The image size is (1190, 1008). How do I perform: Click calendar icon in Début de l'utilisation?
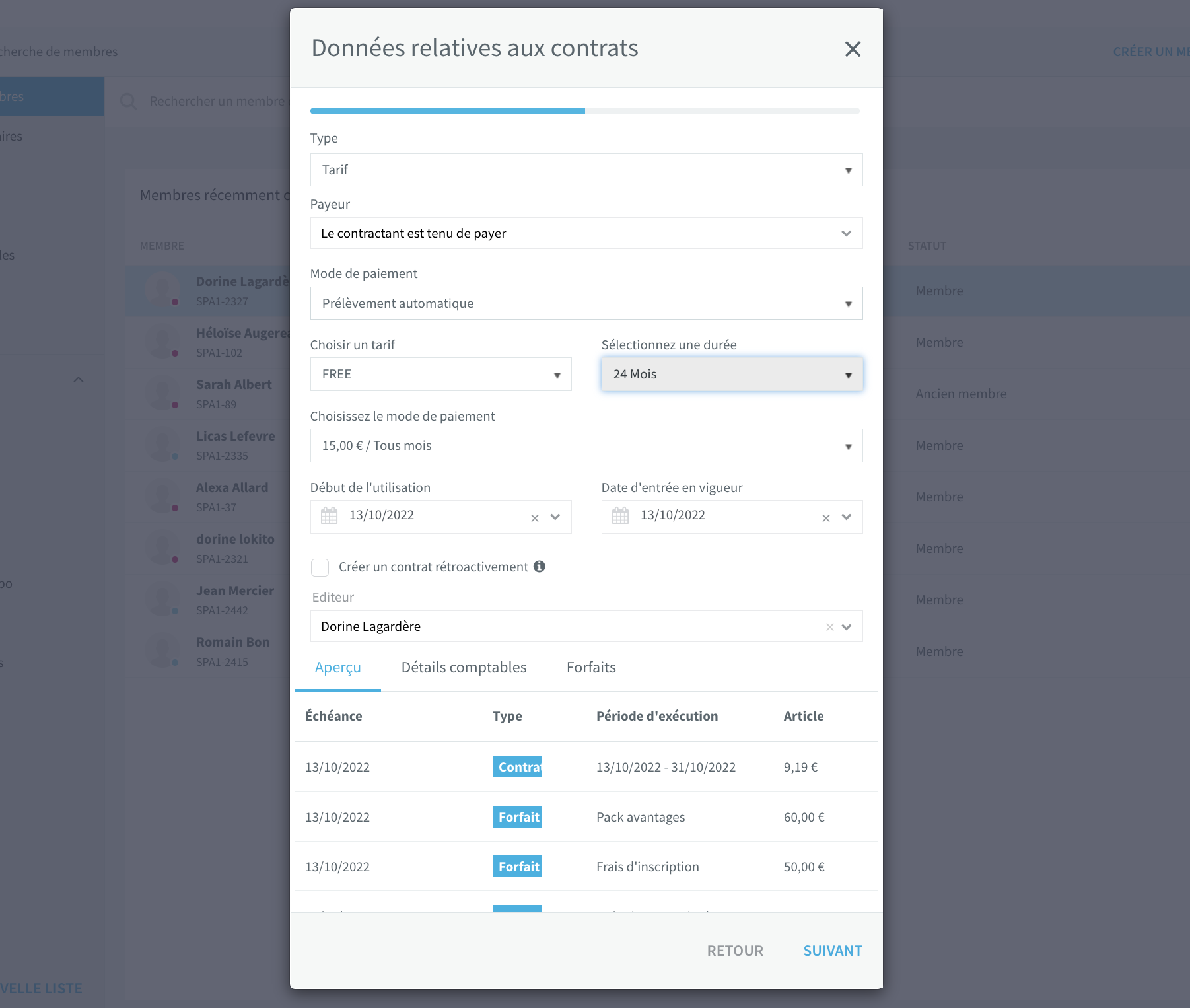pyautogui.click(x=329, y=515)
